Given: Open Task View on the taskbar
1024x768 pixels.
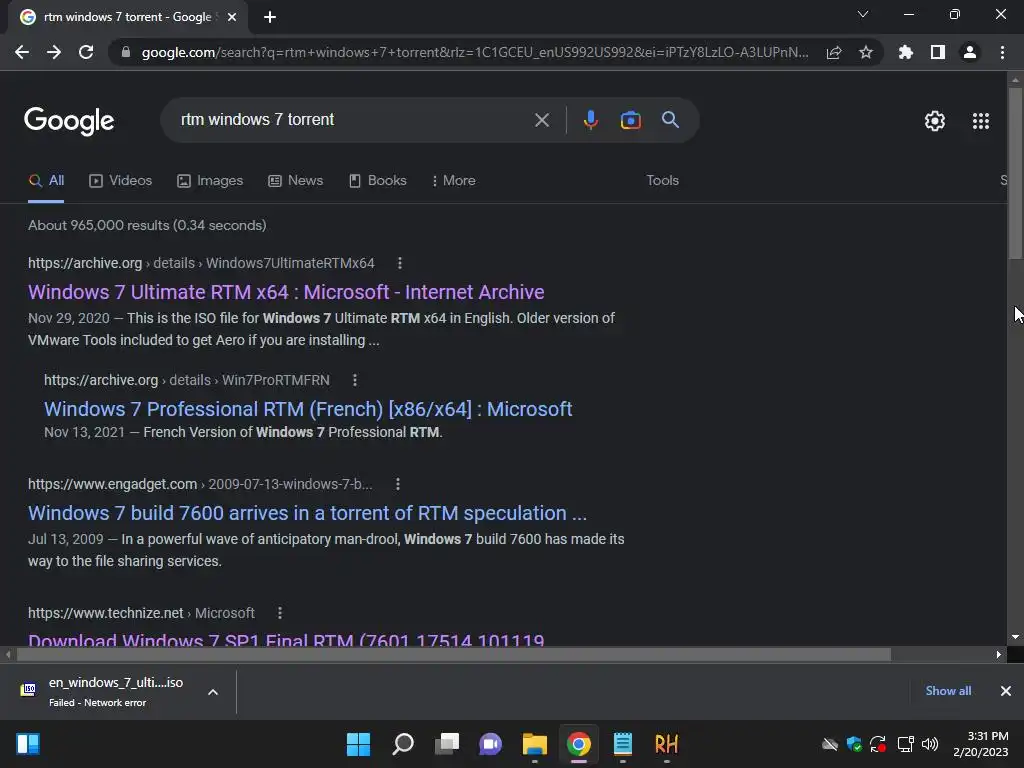Looking at the screenshot, I should pos(447,744).
